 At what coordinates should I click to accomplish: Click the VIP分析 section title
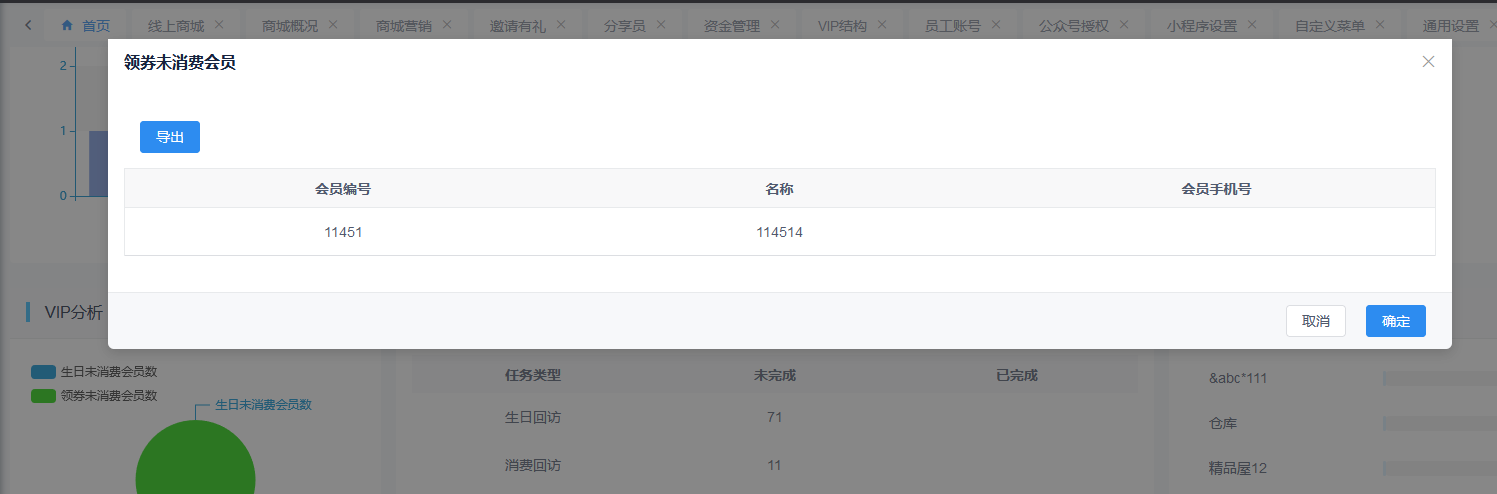[74, 312]
